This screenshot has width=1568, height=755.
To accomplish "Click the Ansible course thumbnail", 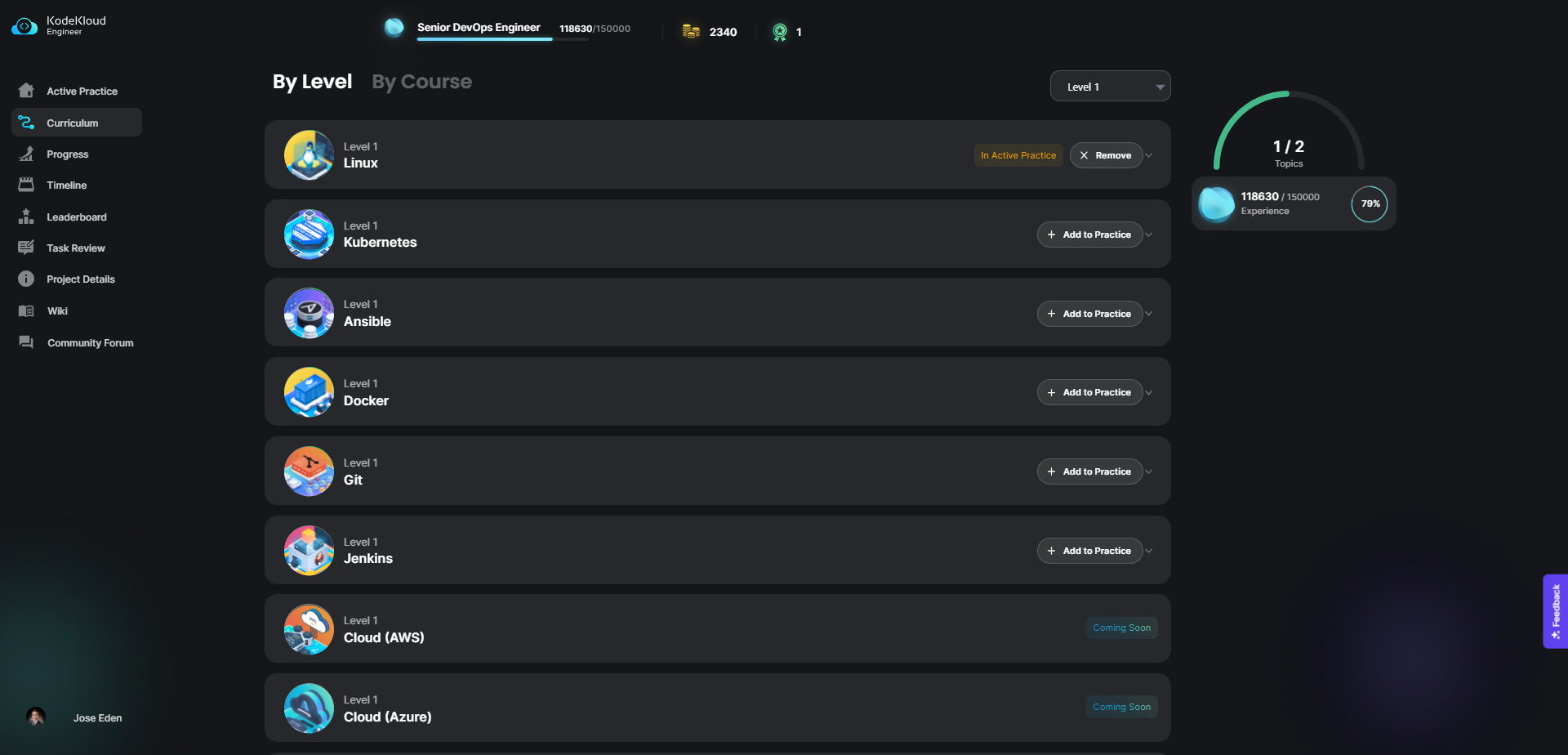I will (x=309, y=313).
